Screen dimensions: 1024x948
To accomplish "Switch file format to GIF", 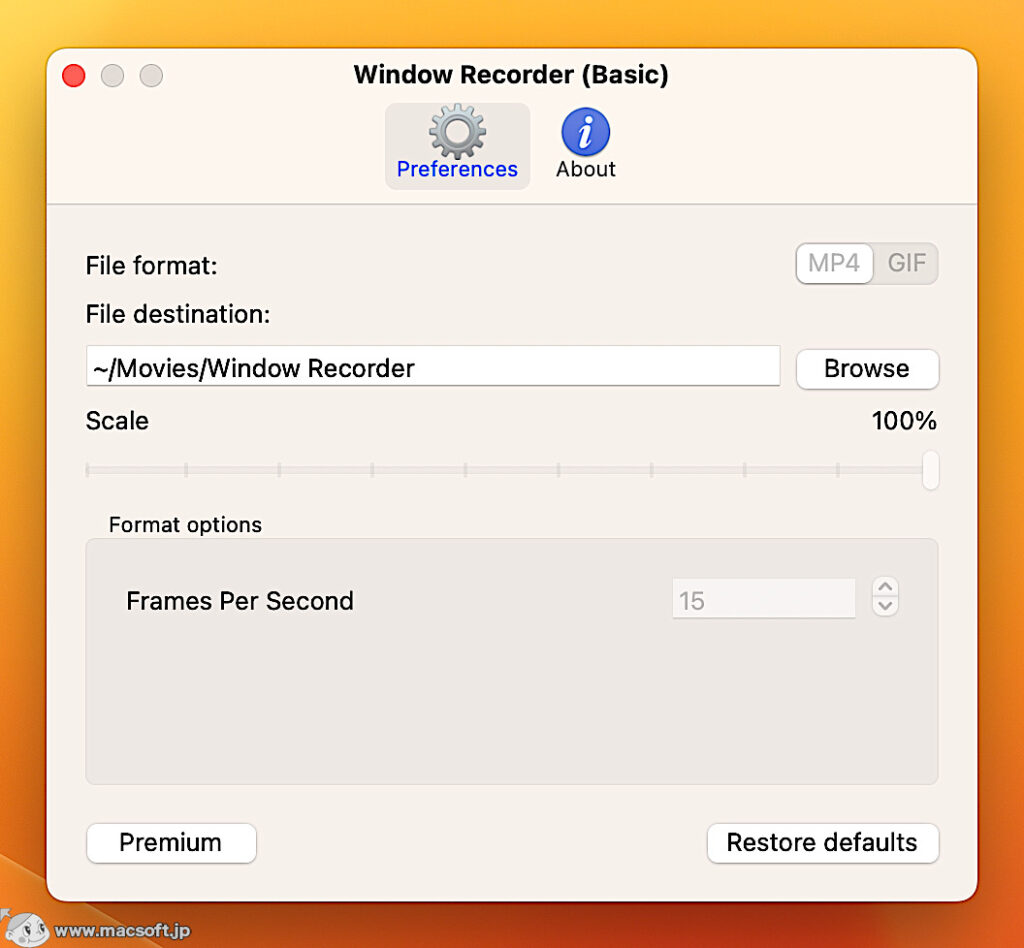I will pyautogui.click(x=907, y=263).
